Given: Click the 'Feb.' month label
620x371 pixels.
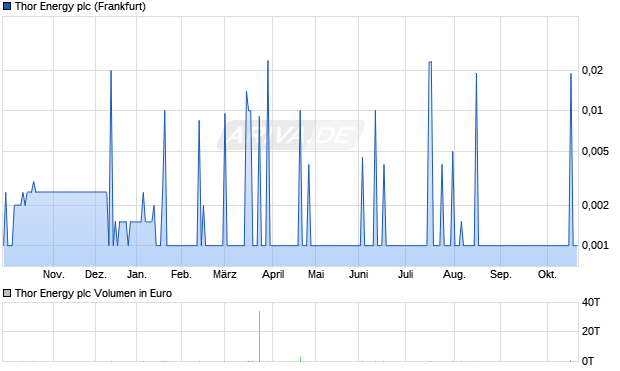Looking at the screenshot, I should (x=181, y=274).
